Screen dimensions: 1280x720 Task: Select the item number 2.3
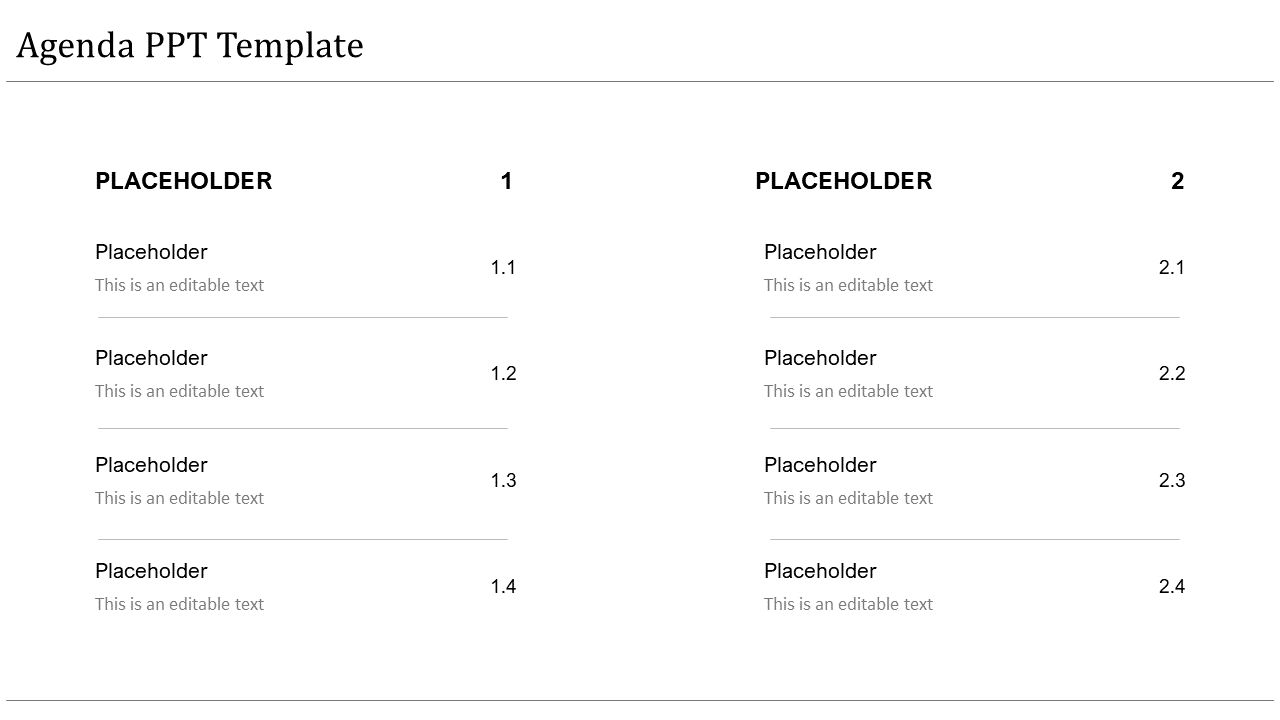pyautogui.click(x=1172, y=480)
